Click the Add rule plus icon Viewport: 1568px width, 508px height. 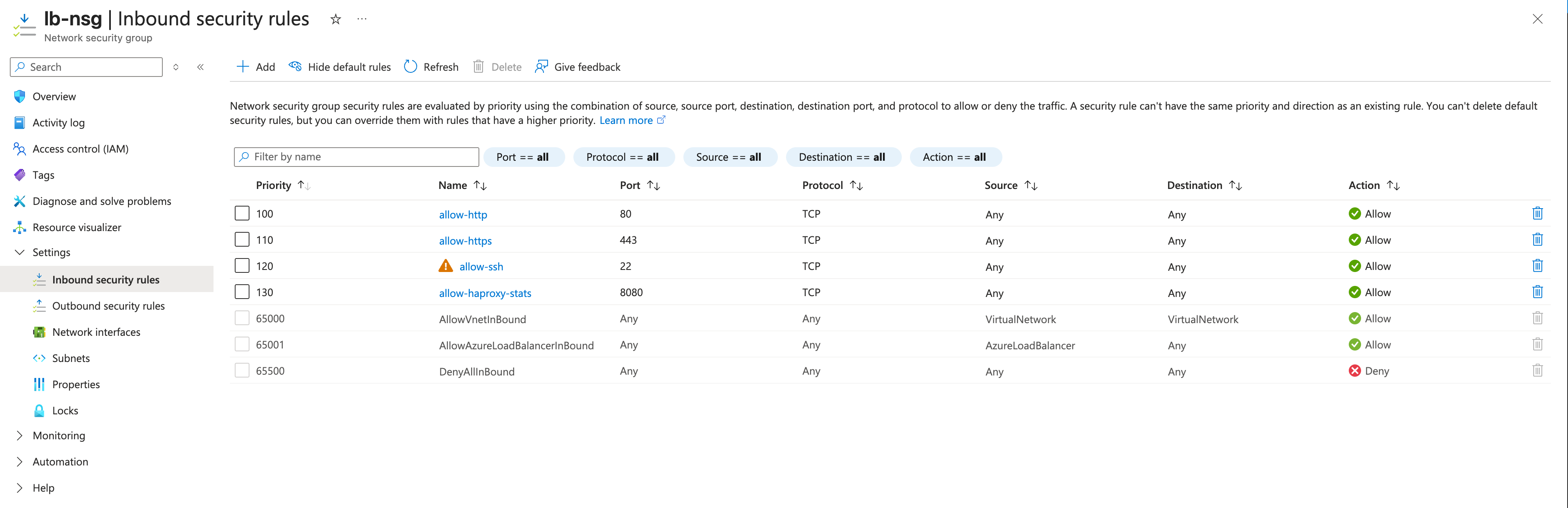(x=243, y=67)
